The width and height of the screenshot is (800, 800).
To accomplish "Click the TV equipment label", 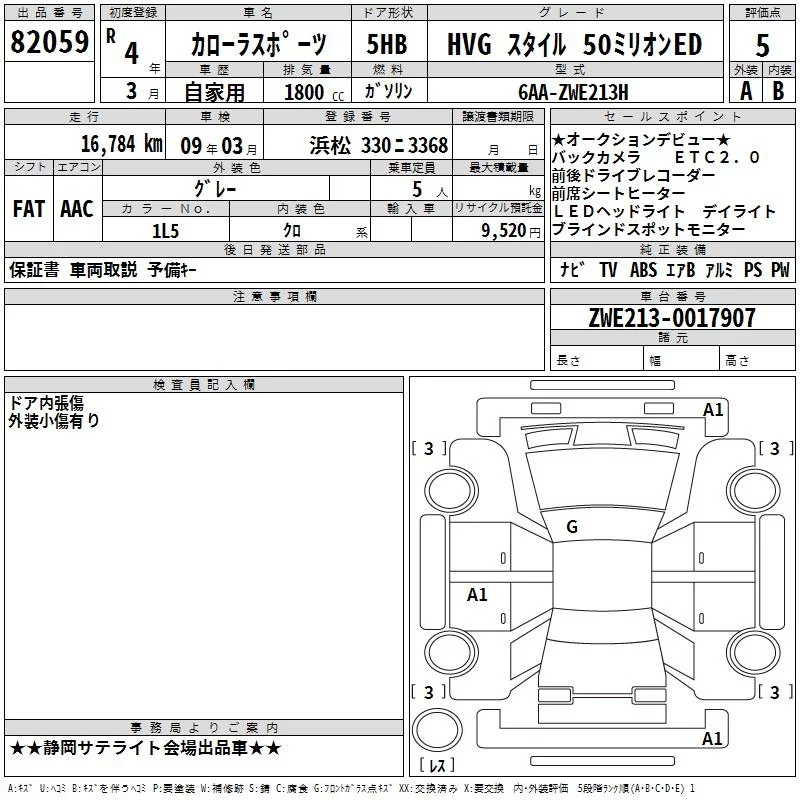I will (608, 269).
